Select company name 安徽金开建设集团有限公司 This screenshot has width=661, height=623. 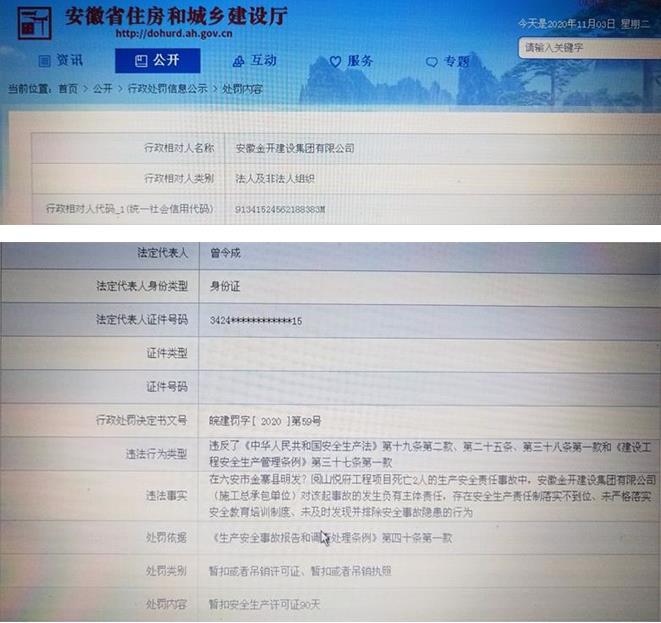click(295, 148)
